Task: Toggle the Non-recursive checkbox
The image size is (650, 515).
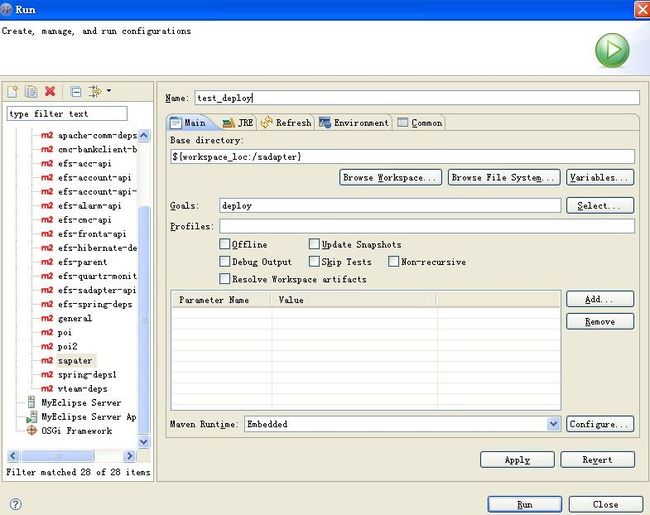Action: coord(393,261)
